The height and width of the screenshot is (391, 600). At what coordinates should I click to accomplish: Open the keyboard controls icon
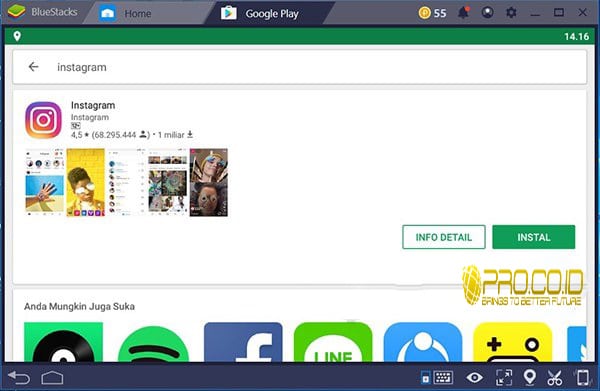click(443, 378)
